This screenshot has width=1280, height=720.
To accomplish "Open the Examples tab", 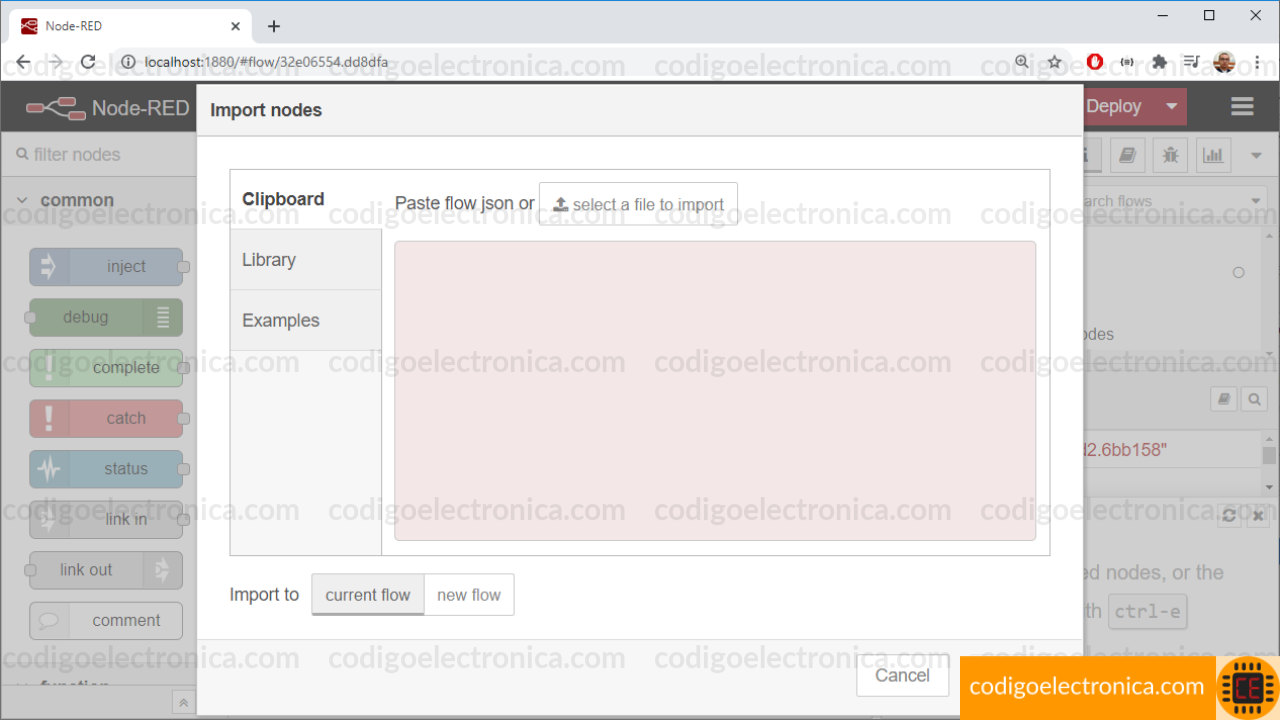I will tap(306, 321).
